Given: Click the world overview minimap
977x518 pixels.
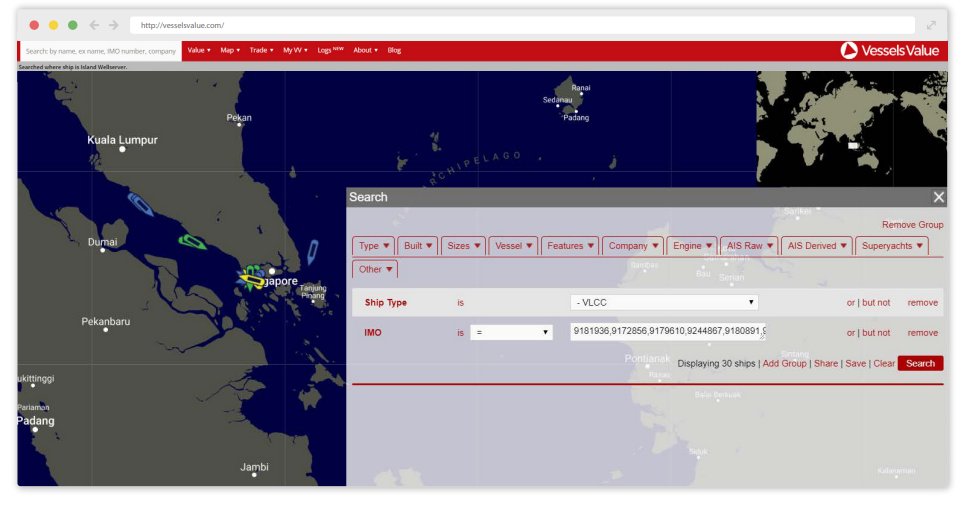Looking at the screenshot, I should tap(851, 128).
